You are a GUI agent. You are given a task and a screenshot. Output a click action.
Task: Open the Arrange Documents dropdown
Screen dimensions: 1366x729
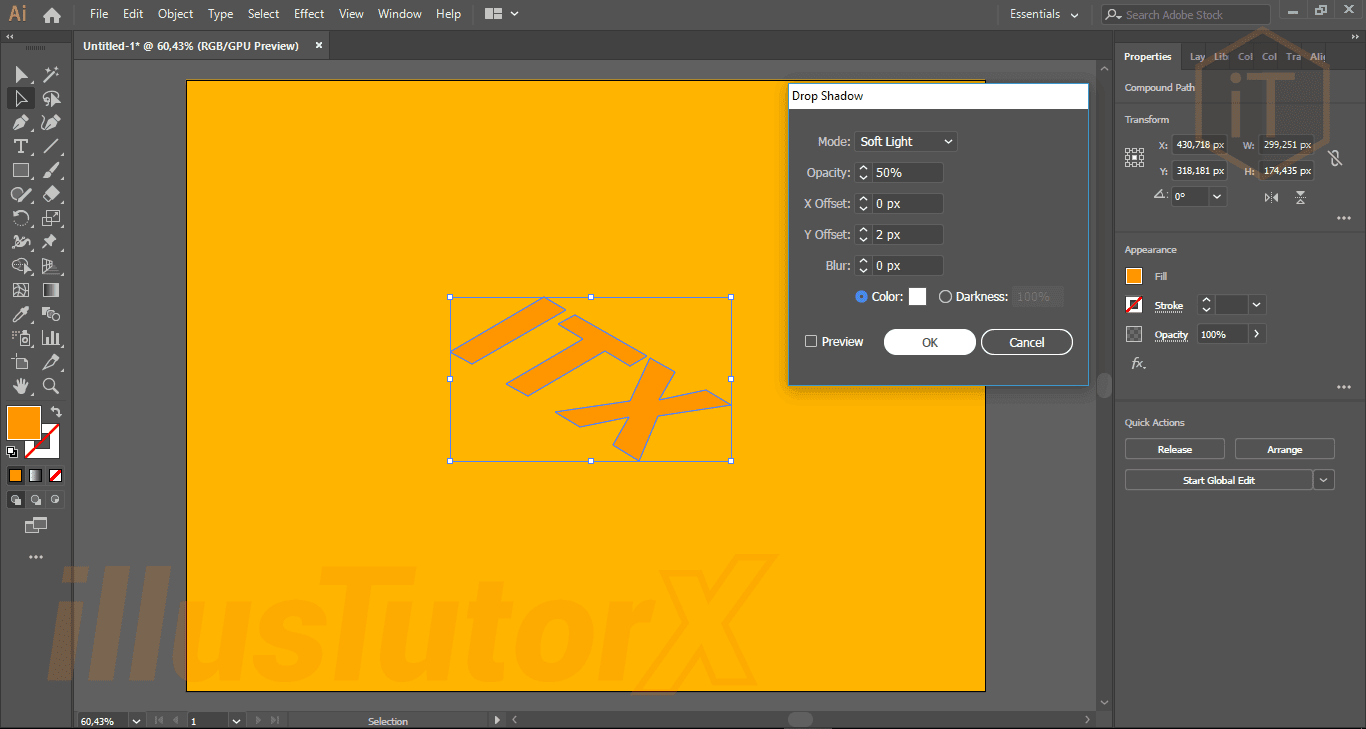pyautogui.click(x=502, y=14)
